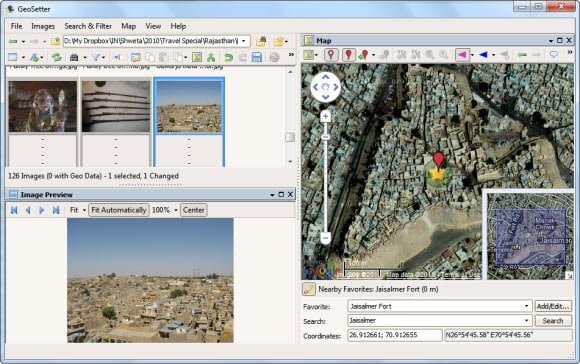Toggle the magenta left triangle button

(462, 55)
